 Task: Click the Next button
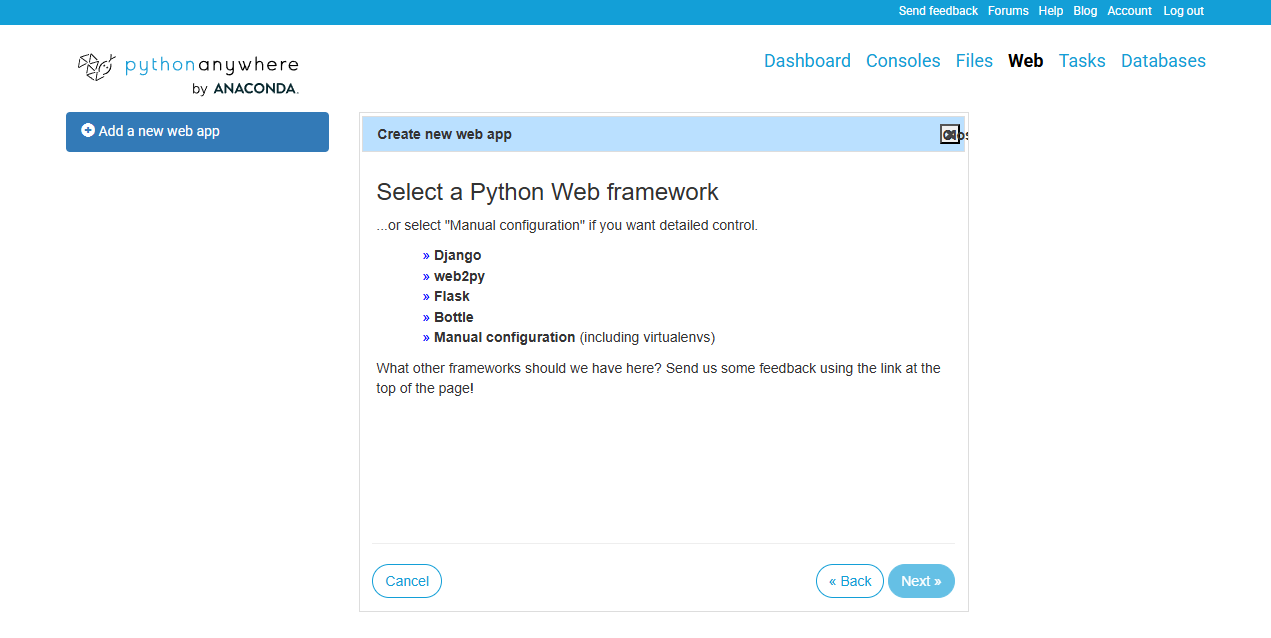coord(921,581)
